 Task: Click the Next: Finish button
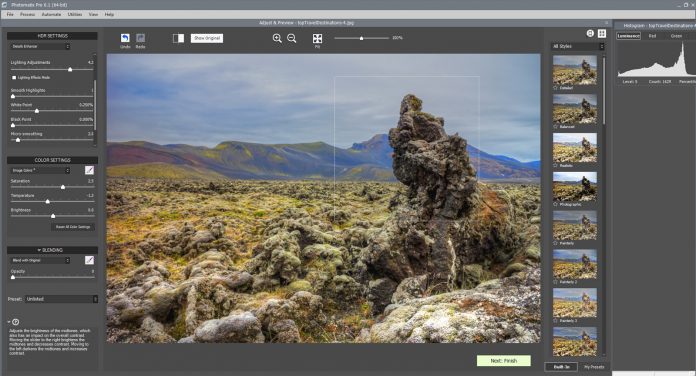point(504,360)
